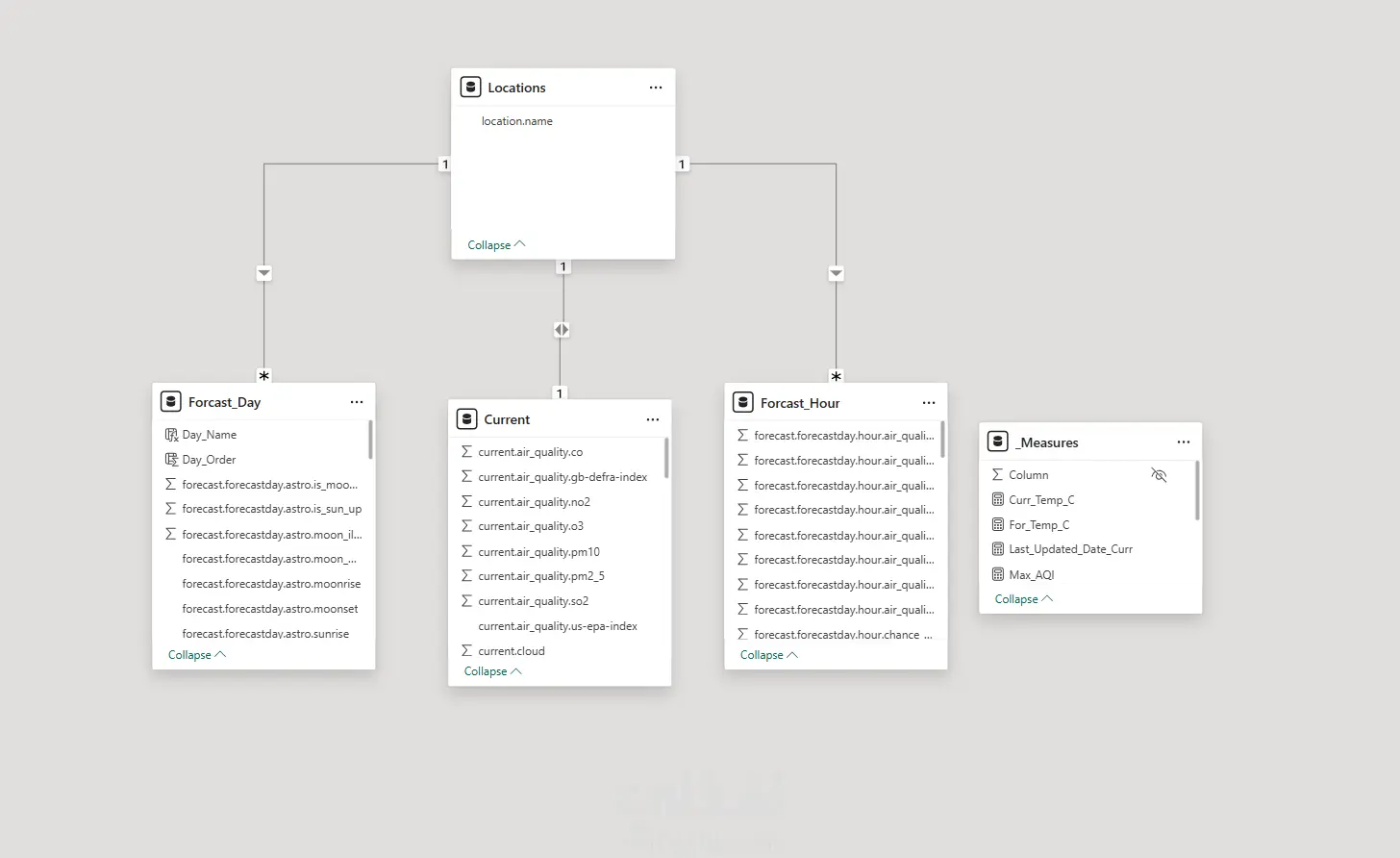
Task: Collapse the _Measures table card
Action: click(x=1024, y=599)
